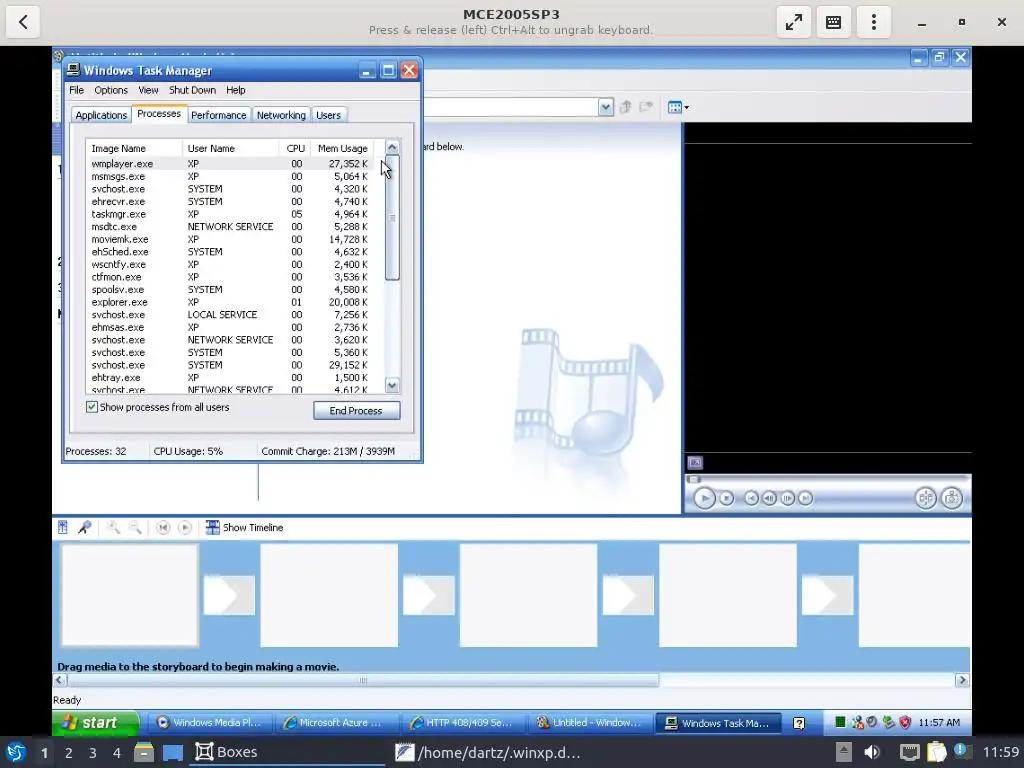Click Up One Level icon in Movie Maker toolbar
This screenshot has width=1024, height=768.
point(625,107)
